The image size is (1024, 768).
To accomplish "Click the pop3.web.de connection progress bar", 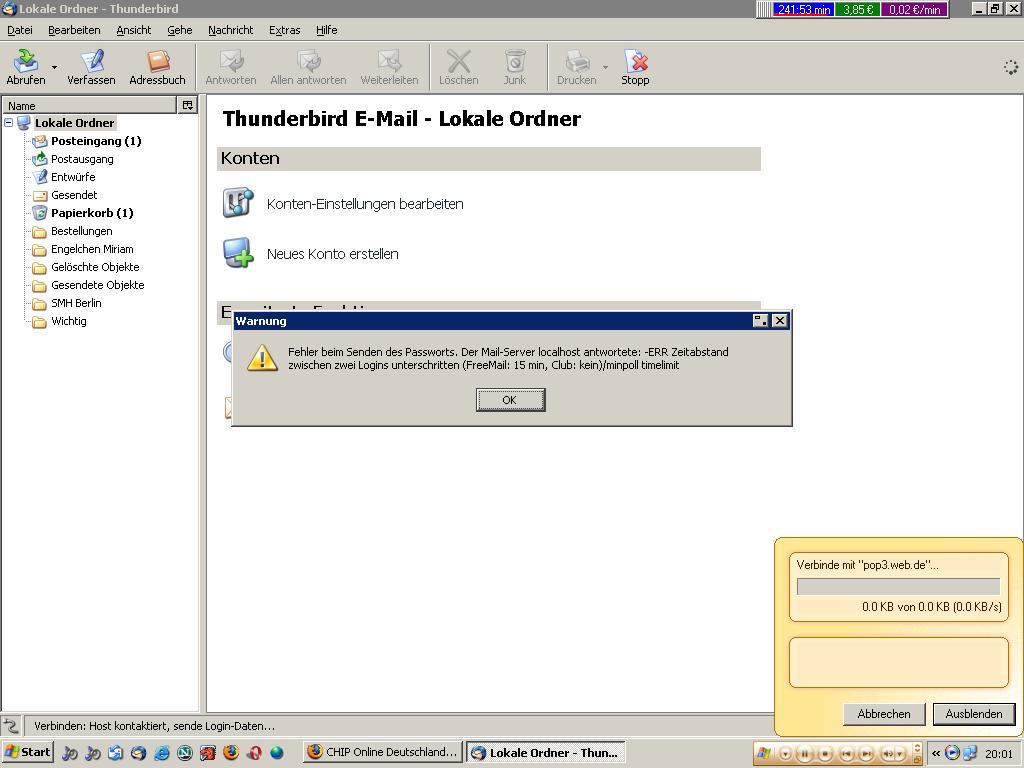I will (x=898, y=586).
